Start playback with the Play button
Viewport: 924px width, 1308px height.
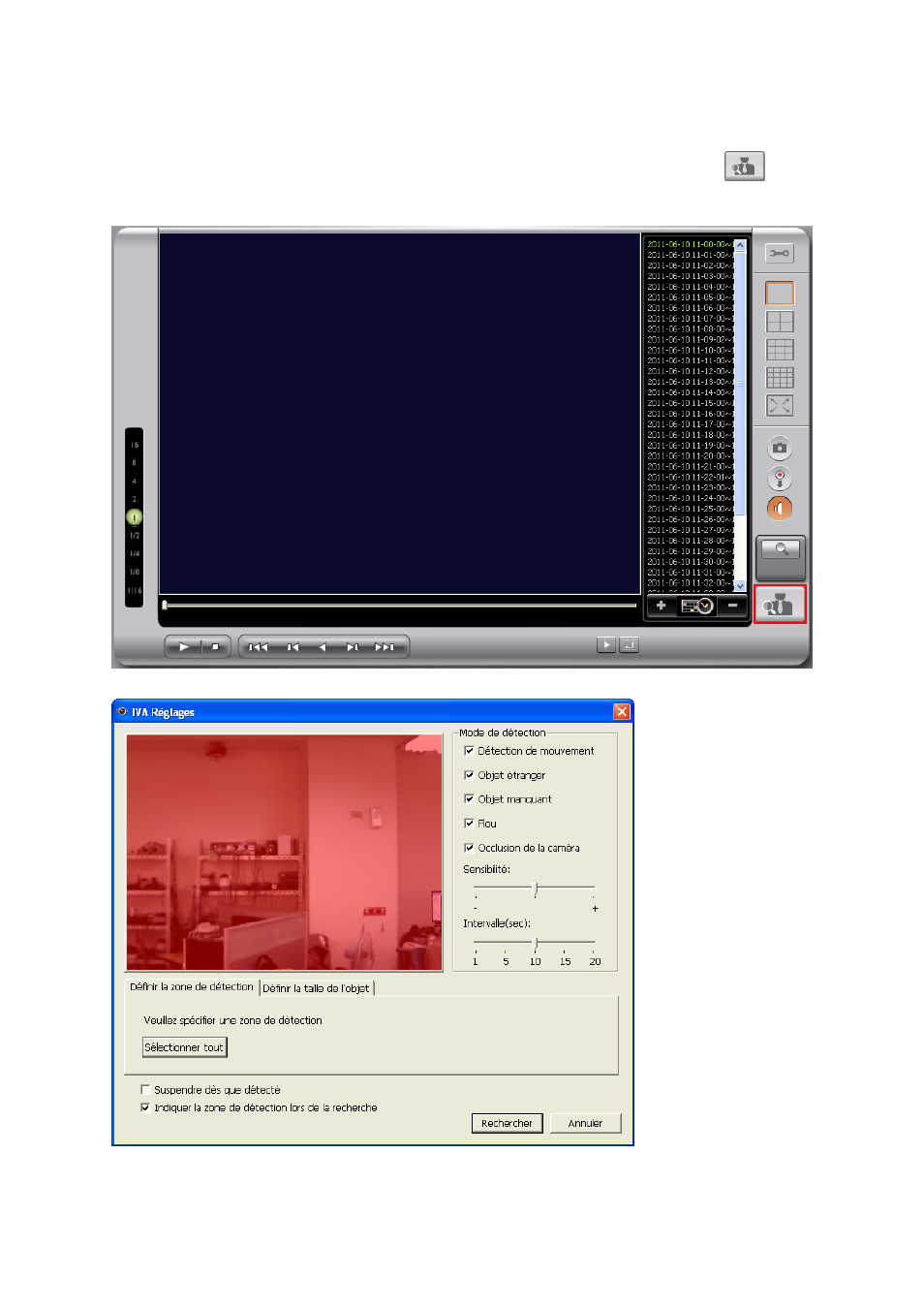[184, 646]
